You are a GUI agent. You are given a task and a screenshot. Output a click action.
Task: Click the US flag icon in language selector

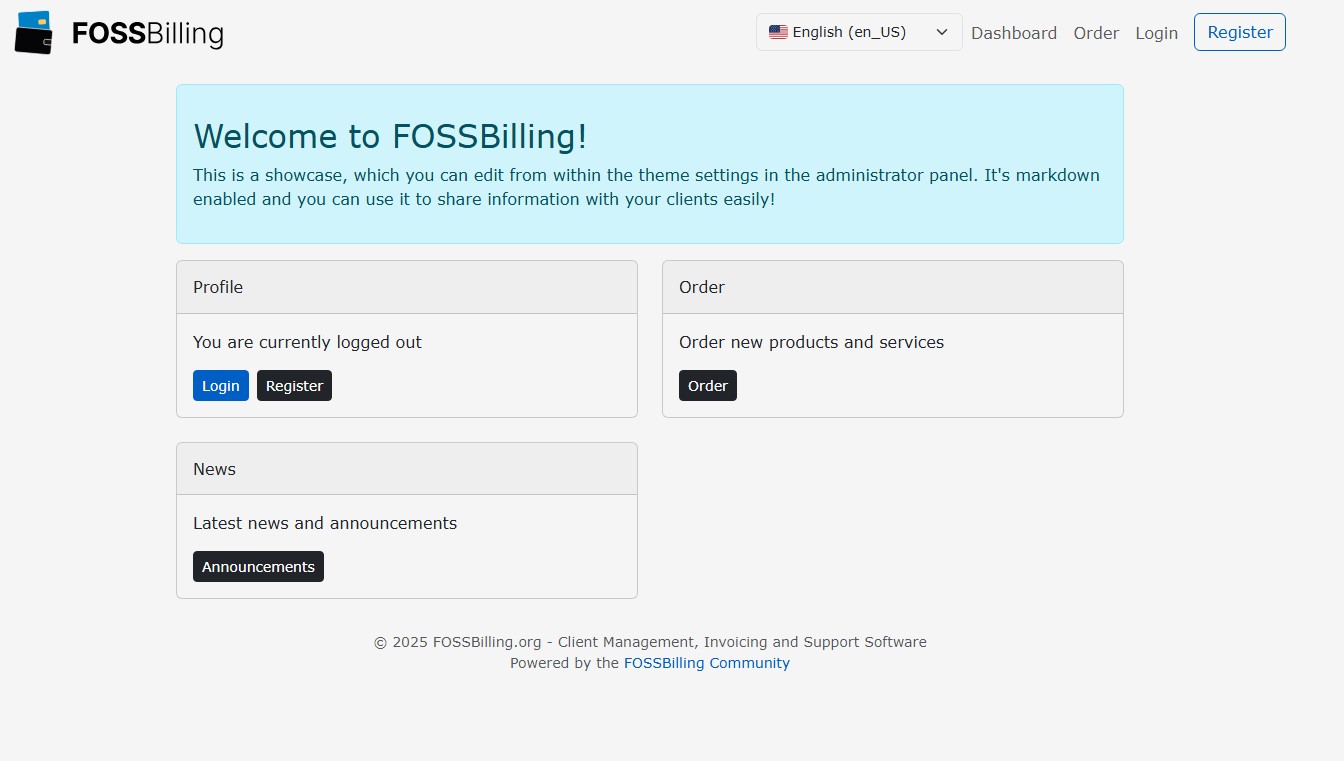(x=778, y=32)
